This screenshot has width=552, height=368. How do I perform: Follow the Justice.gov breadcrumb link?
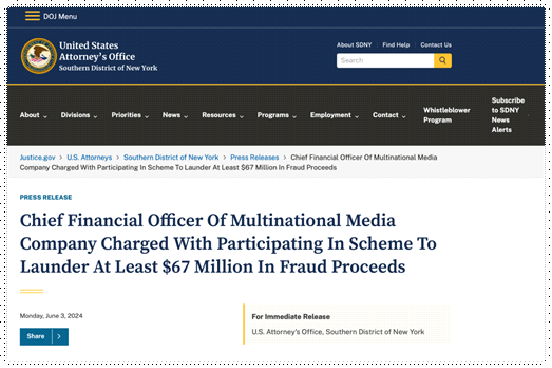click(x=37, y=157)
